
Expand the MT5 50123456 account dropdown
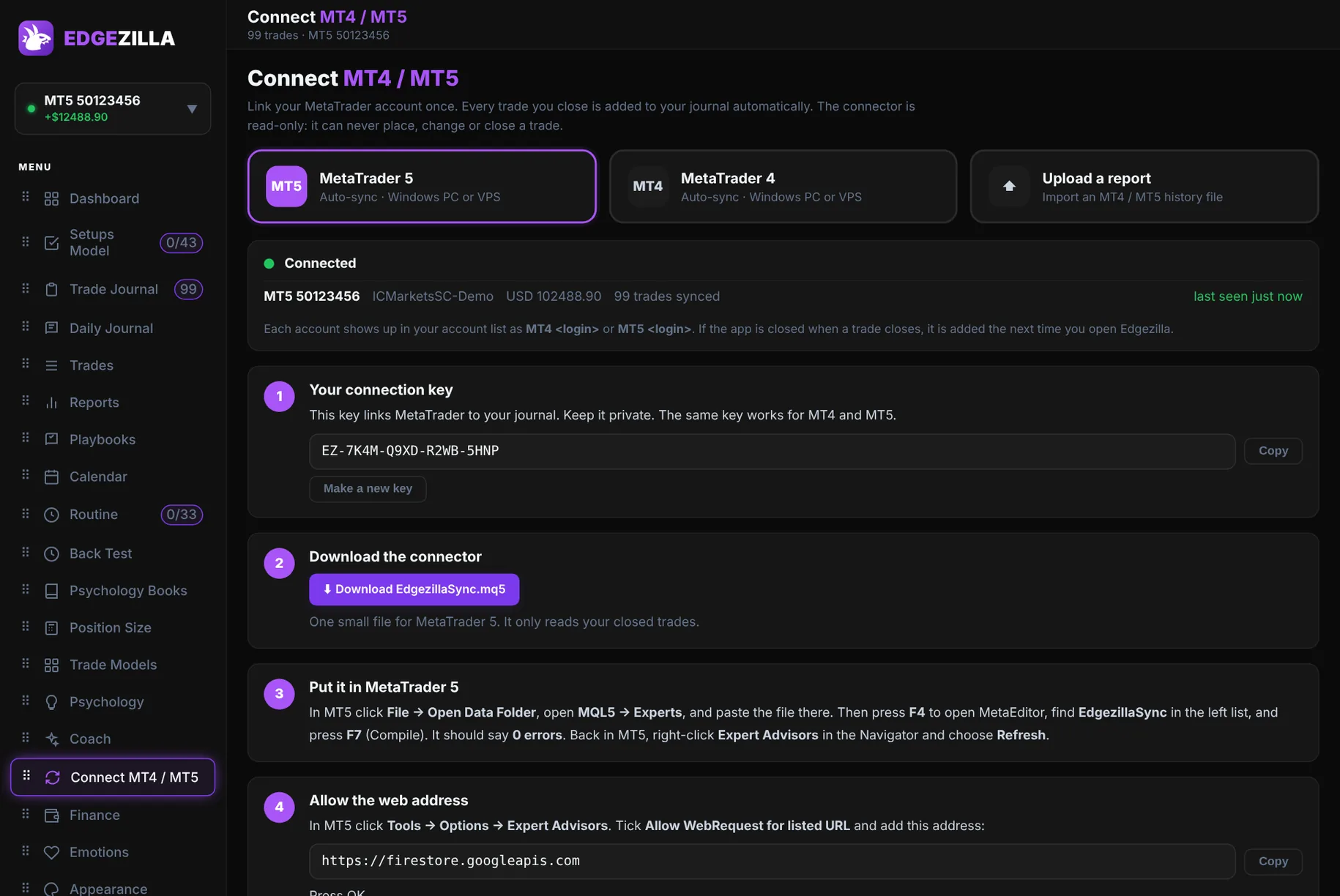click(192, 109)
